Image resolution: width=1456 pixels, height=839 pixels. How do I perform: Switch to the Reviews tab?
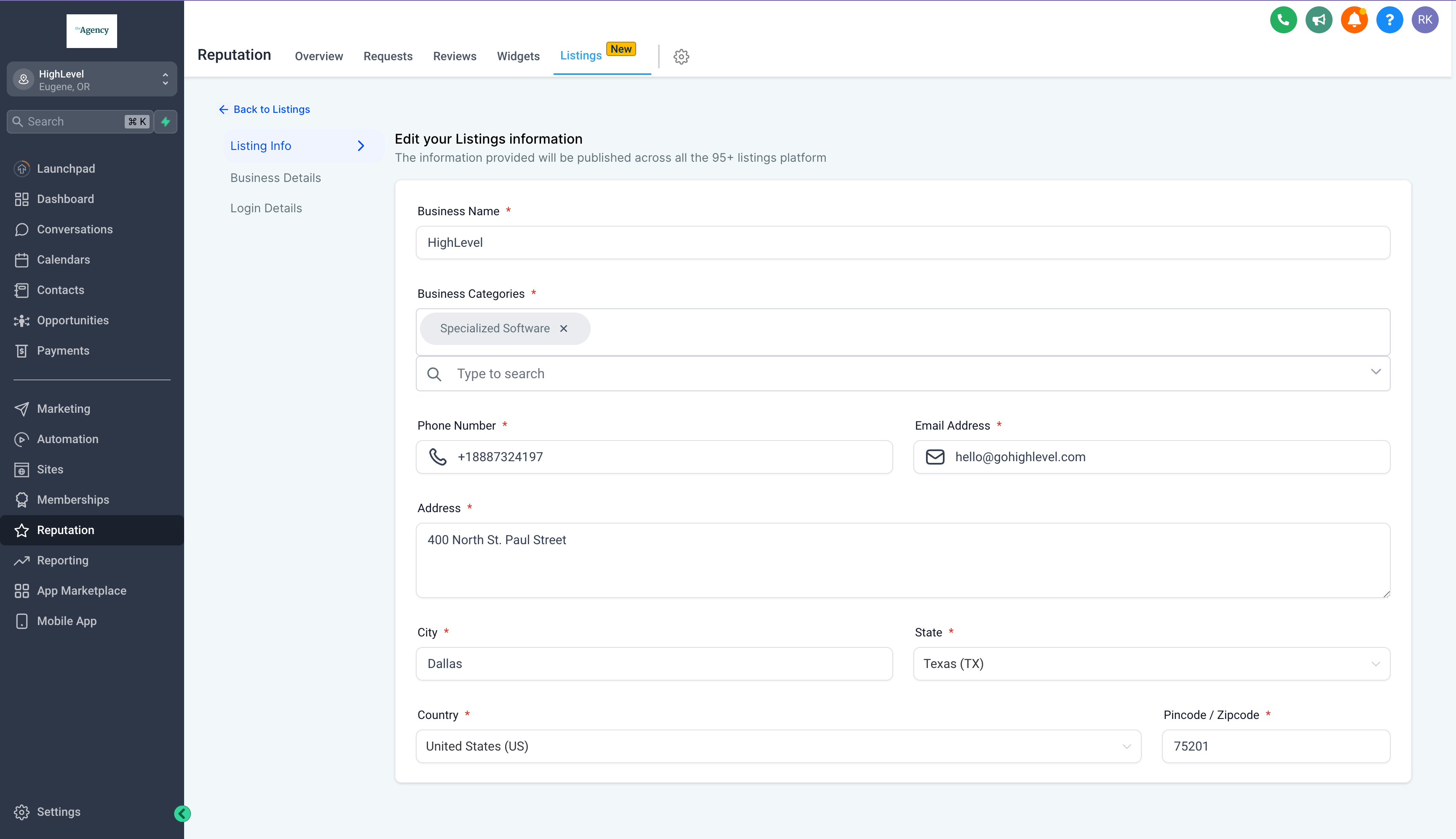pos(455,56)
